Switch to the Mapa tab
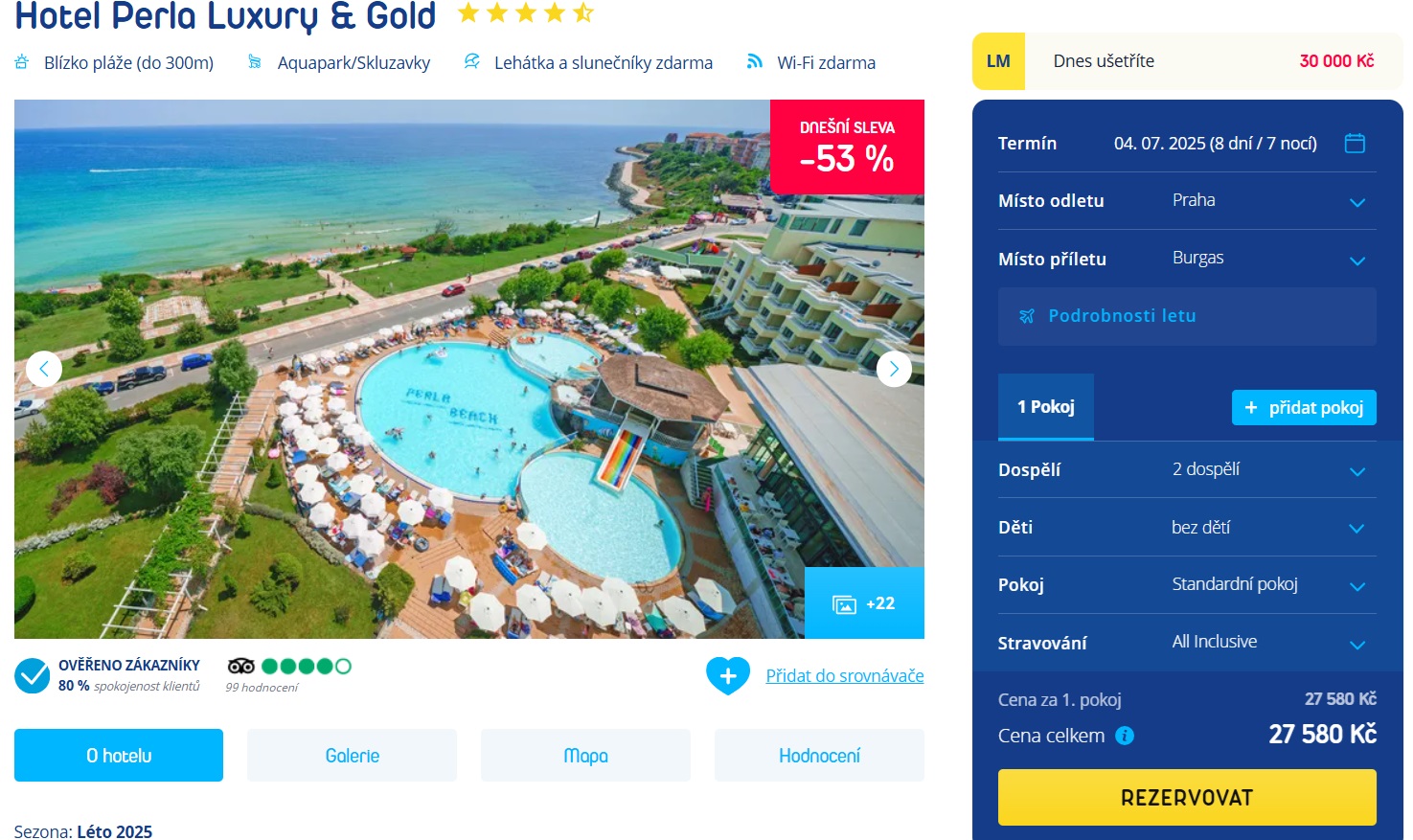Viewport: 1413px width, 840px height. (x=585, y=756)
